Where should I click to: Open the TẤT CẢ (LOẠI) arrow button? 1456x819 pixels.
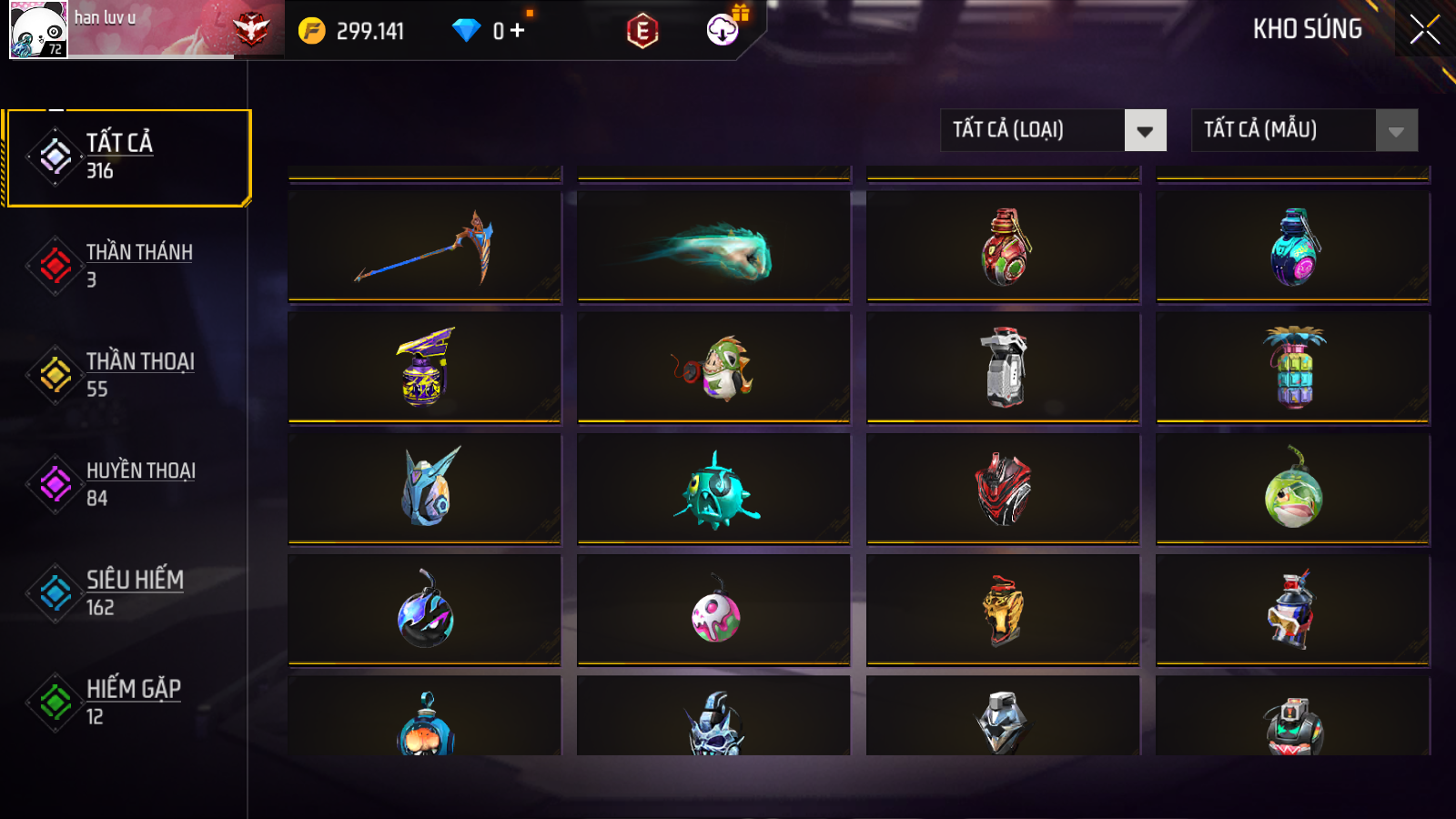point(1146,131)
